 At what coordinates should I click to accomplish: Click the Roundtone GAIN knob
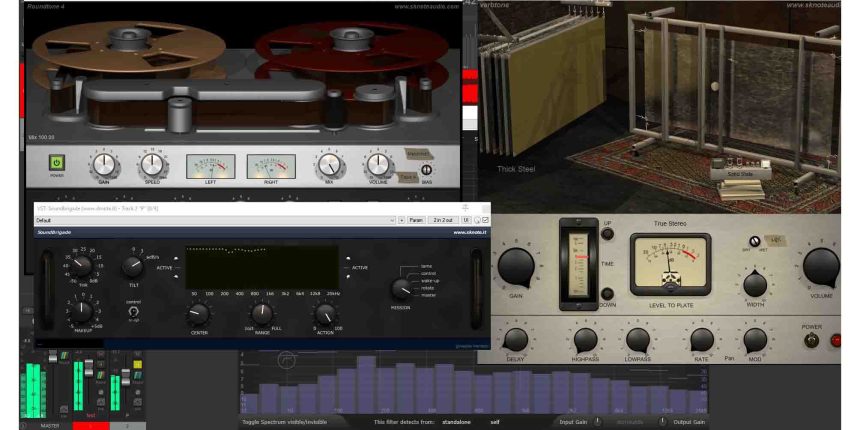point(103,164)
